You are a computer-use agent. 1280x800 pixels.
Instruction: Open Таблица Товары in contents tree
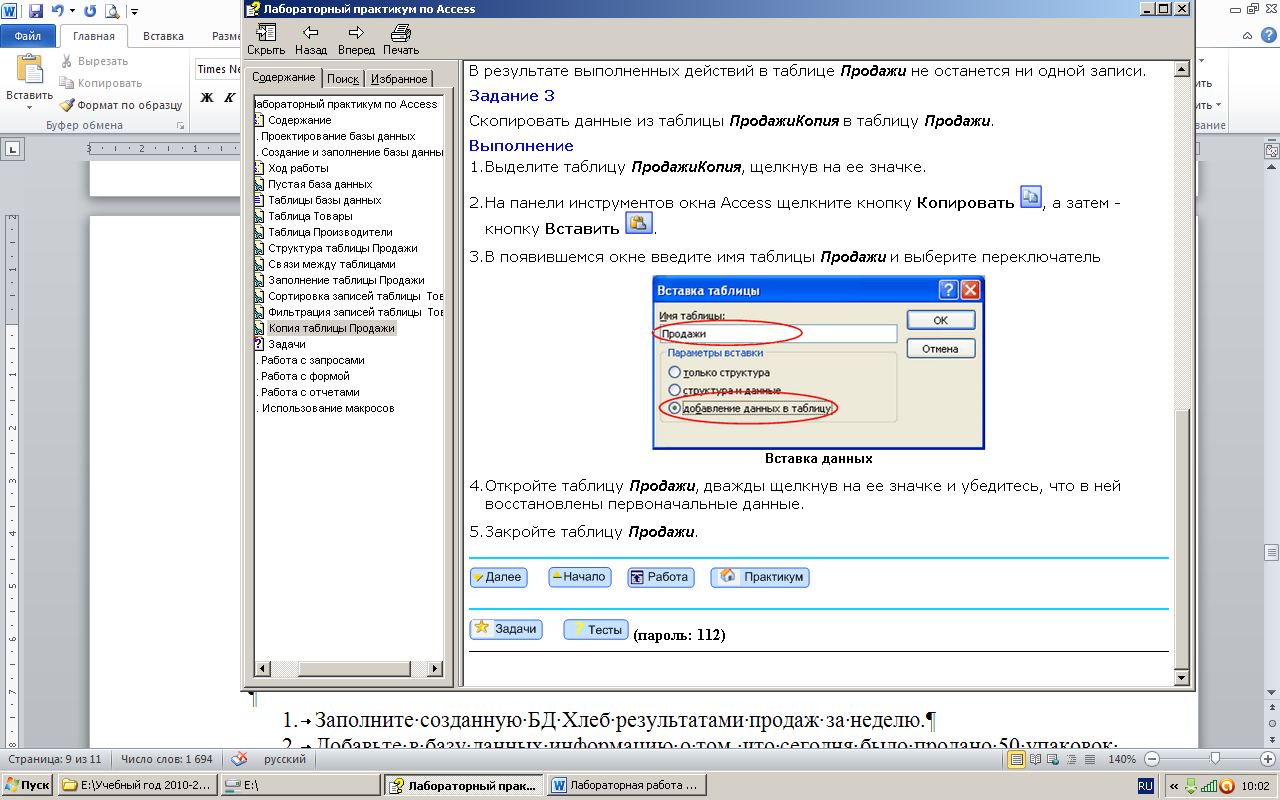click(x=310, y=216)
